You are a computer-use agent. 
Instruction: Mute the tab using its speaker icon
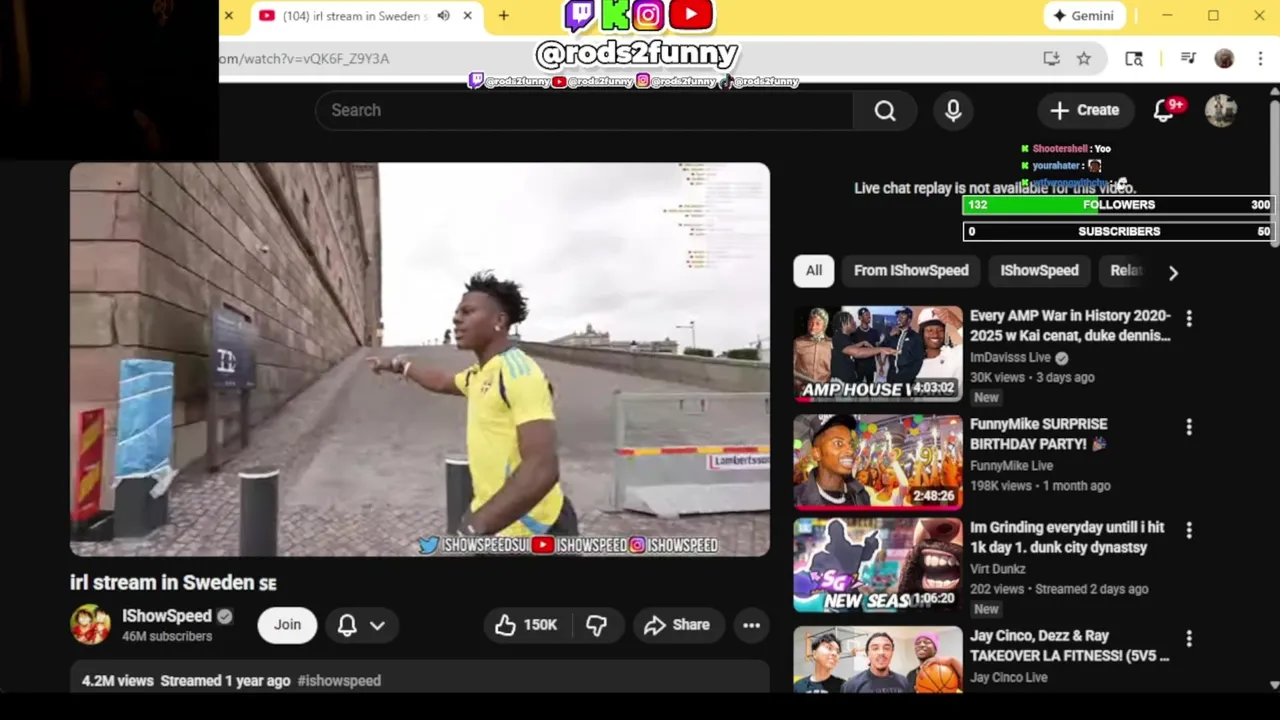(443, 16)
